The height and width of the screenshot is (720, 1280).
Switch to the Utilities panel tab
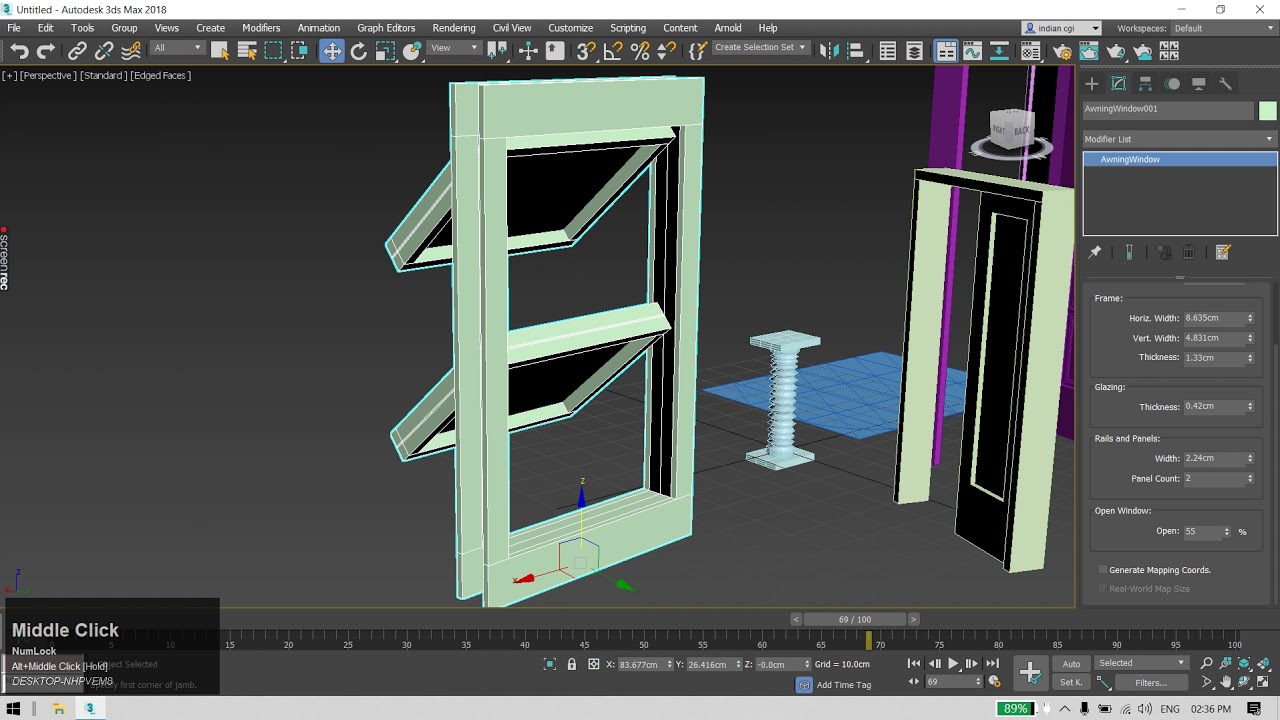pos(1225,84)
